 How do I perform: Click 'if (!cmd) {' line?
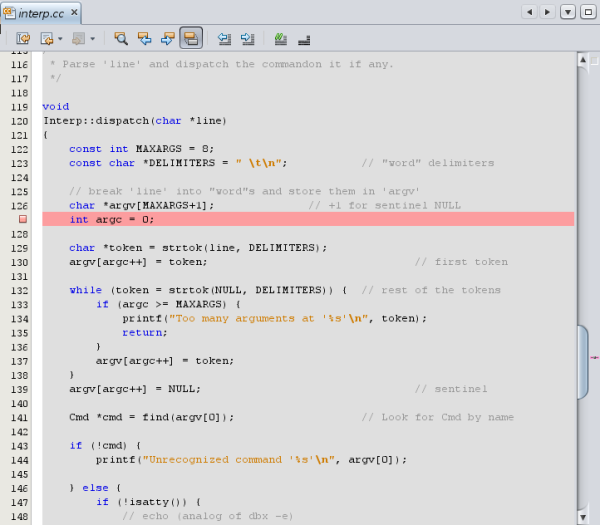(x=105, y=445)
